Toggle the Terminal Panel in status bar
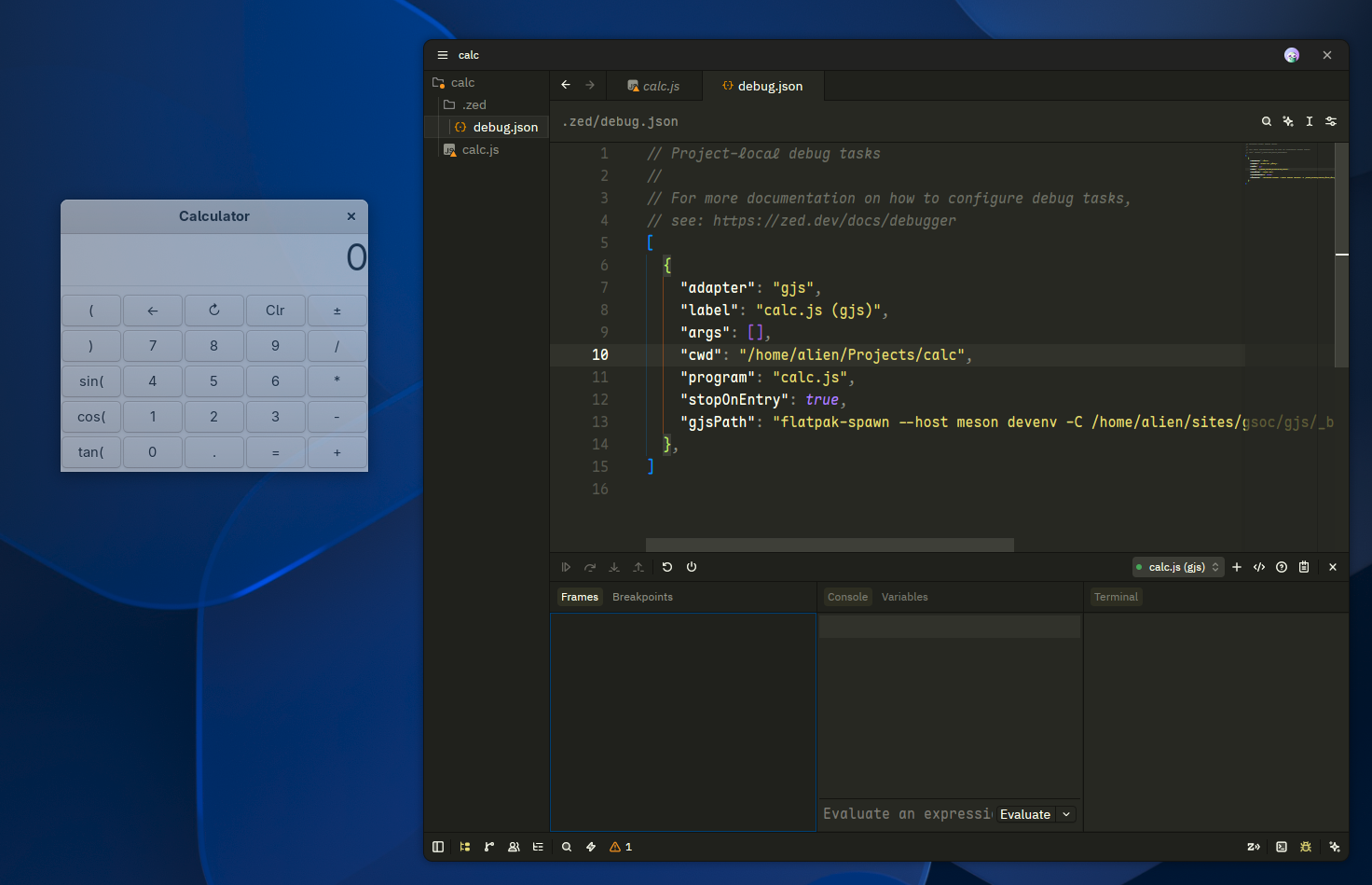Screen dimensions: 1372x885 (x=1282, y=847)
